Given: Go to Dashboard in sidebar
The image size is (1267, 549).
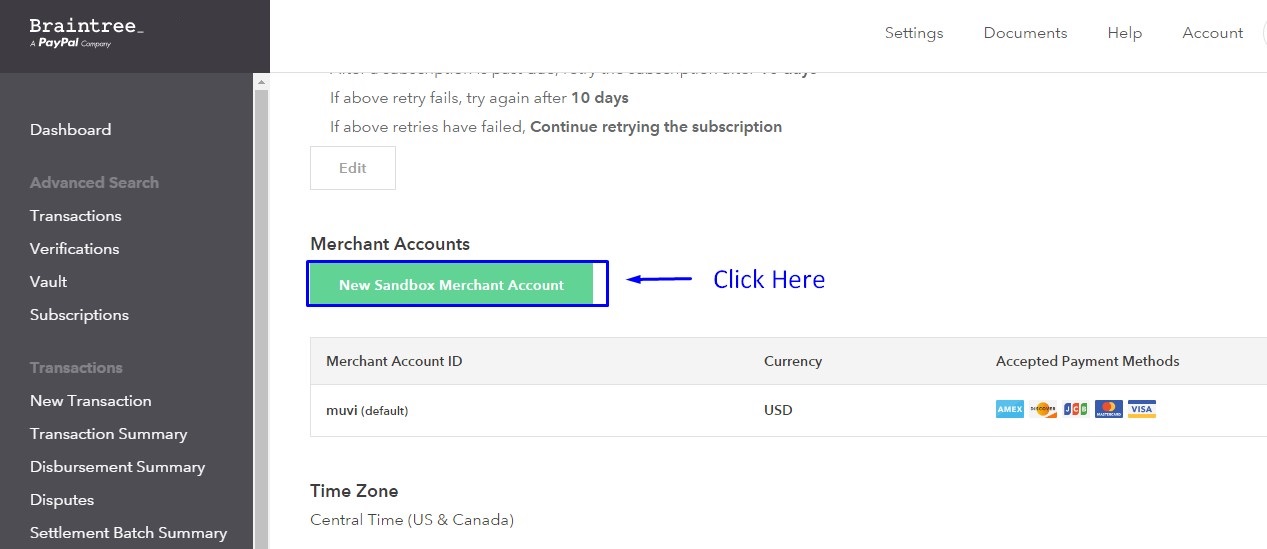Looking at the screenshot, I should 70,130.
